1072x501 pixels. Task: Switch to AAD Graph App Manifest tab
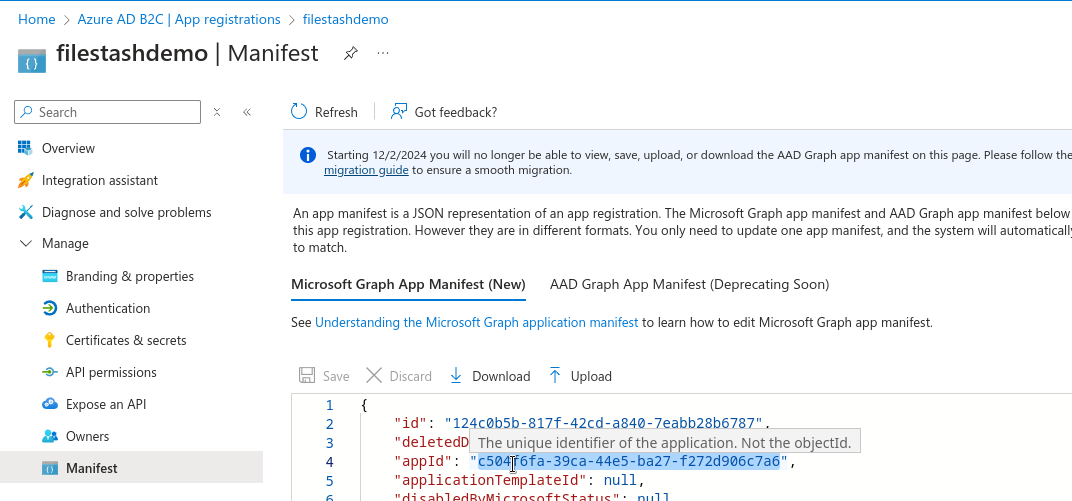pyautogui.click(x=689, y=284)
